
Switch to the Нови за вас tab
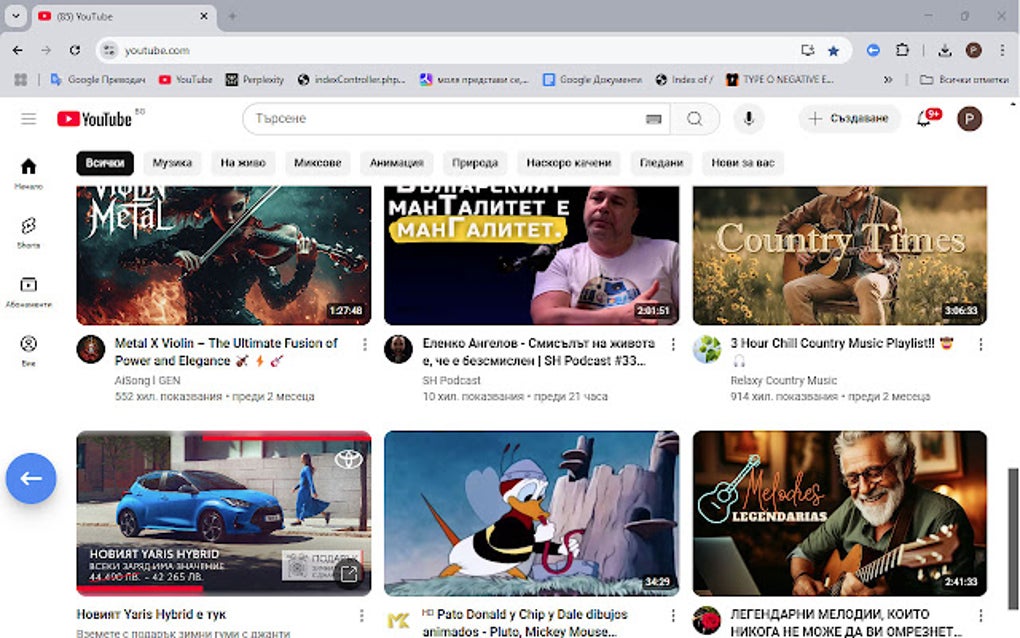click(742, 162)
